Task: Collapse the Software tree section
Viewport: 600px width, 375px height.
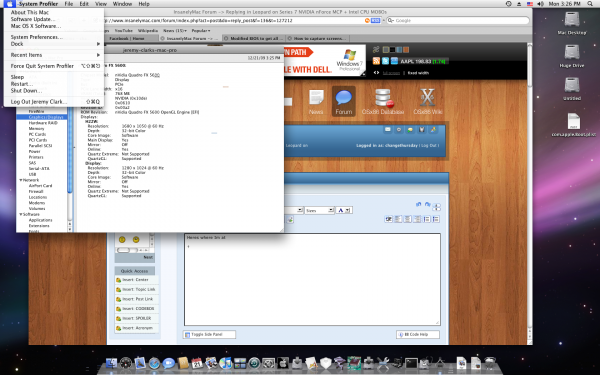Action: [21, 214]
